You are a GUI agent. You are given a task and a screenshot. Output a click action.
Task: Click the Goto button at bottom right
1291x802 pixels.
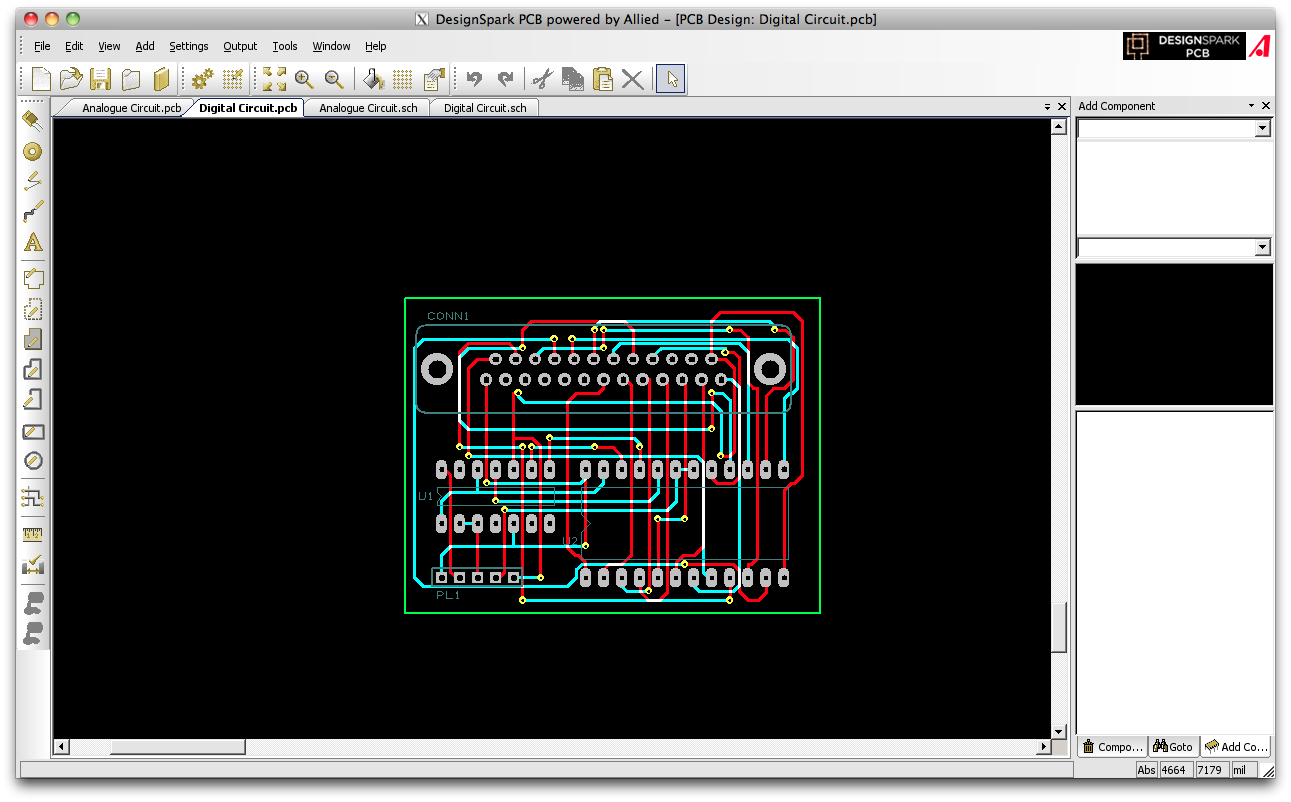point(1172,746)
